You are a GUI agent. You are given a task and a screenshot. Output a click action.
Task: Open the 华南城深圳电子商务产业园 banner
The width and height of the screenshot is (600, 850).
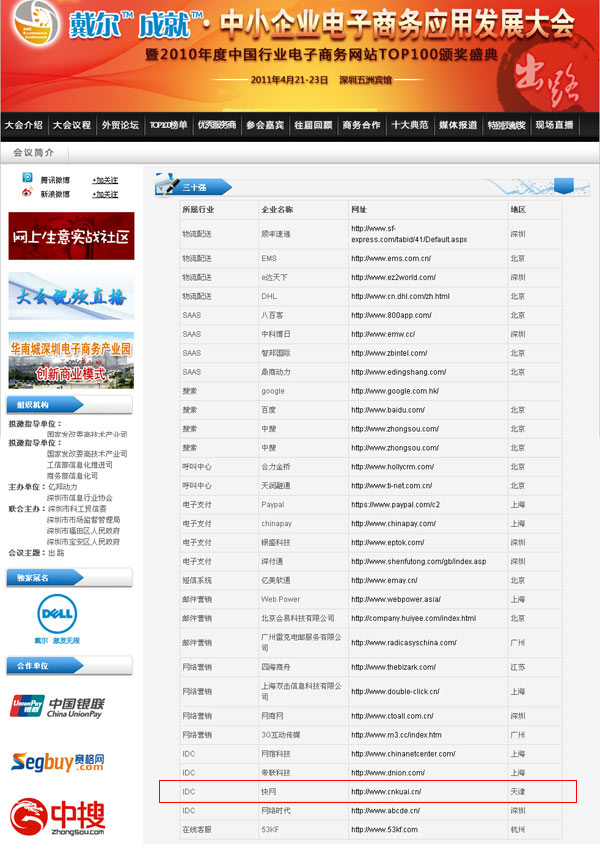(x=71, y=360)
